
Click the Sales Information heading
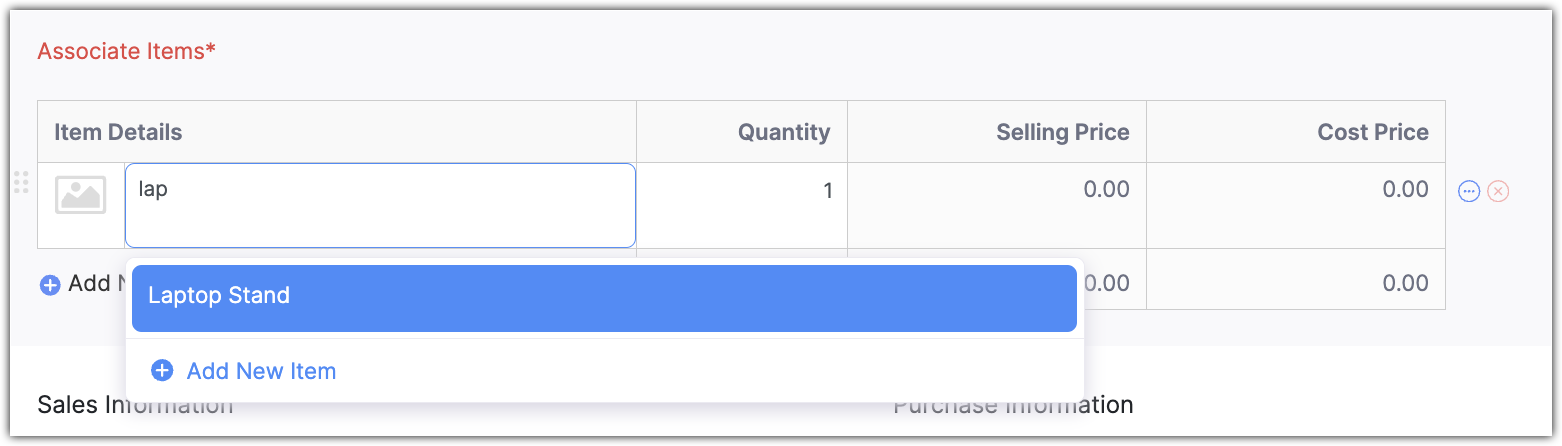(135, 406)
